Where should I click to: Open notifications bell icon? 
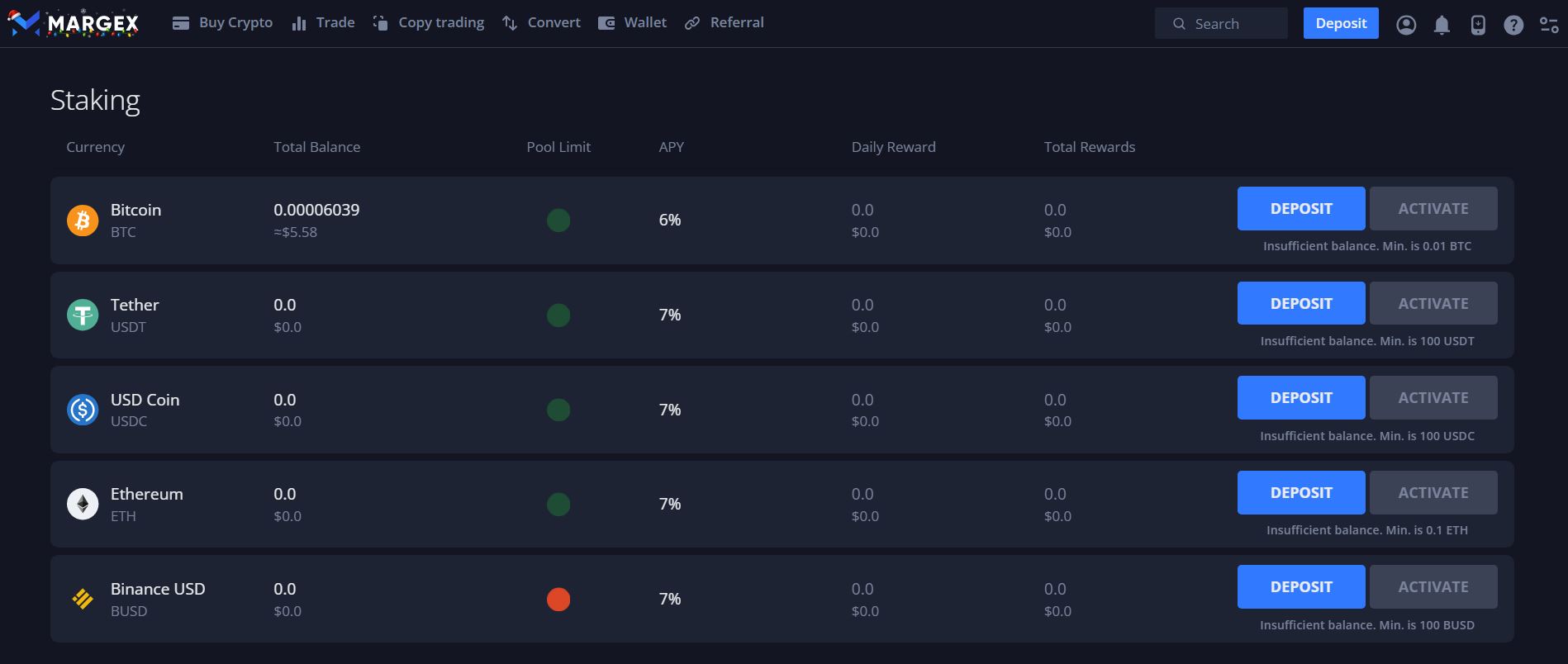pyautogui.click(x=1442, y=25)
